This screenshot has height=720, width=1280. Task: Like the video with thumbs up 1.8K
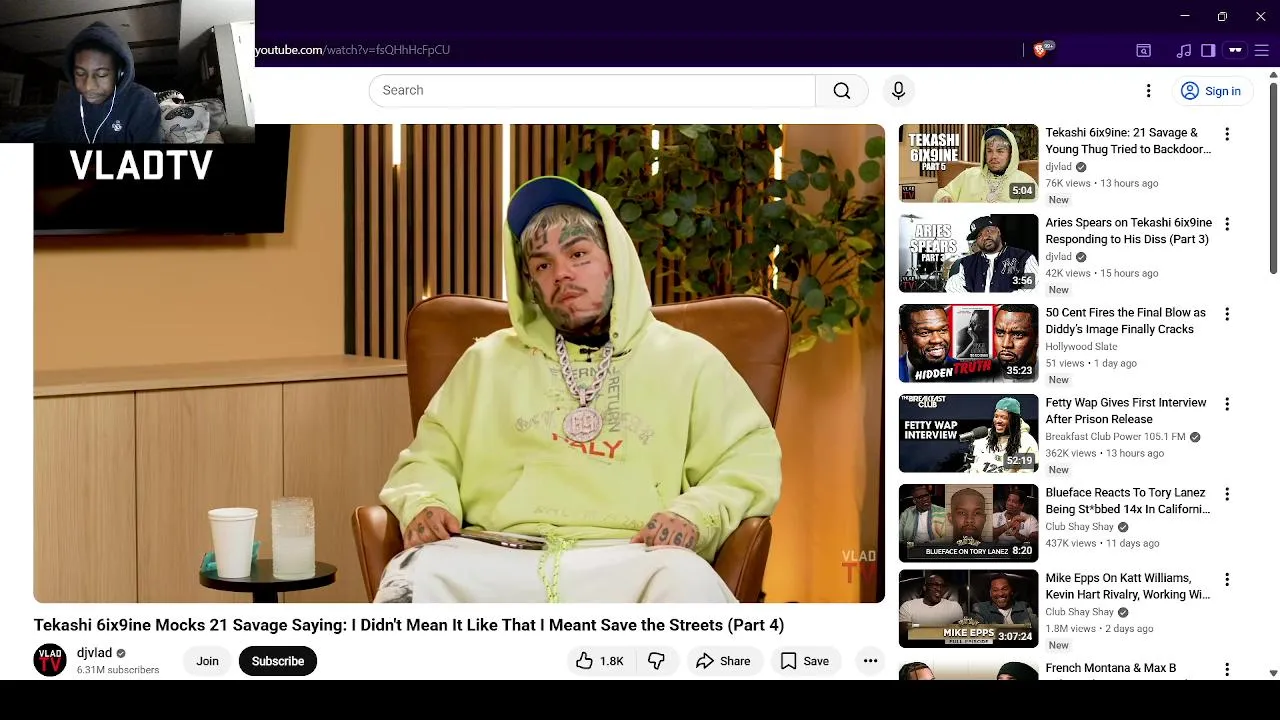599,661
